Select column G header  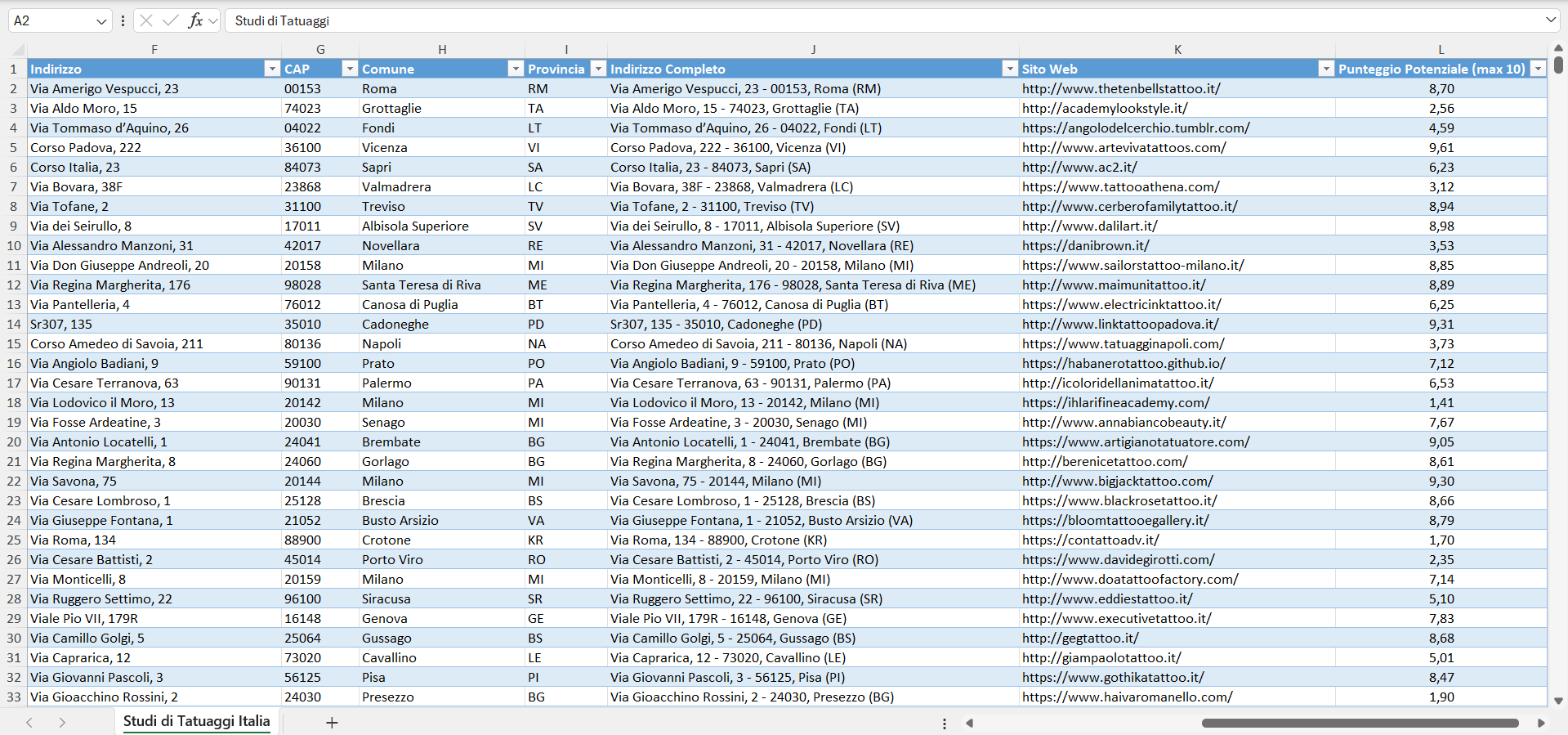(x=320, y=50)
